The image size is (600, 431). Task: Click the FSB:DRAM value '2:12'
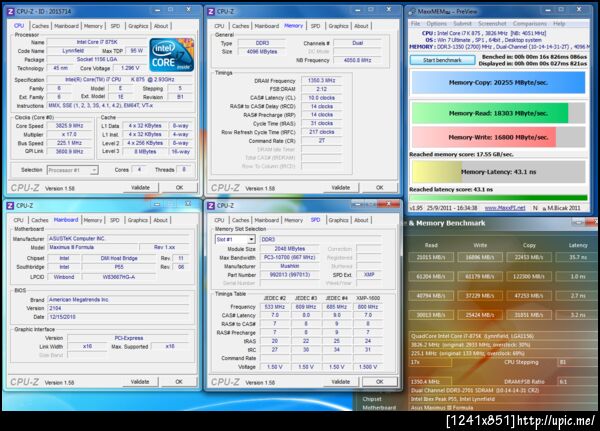321,89
